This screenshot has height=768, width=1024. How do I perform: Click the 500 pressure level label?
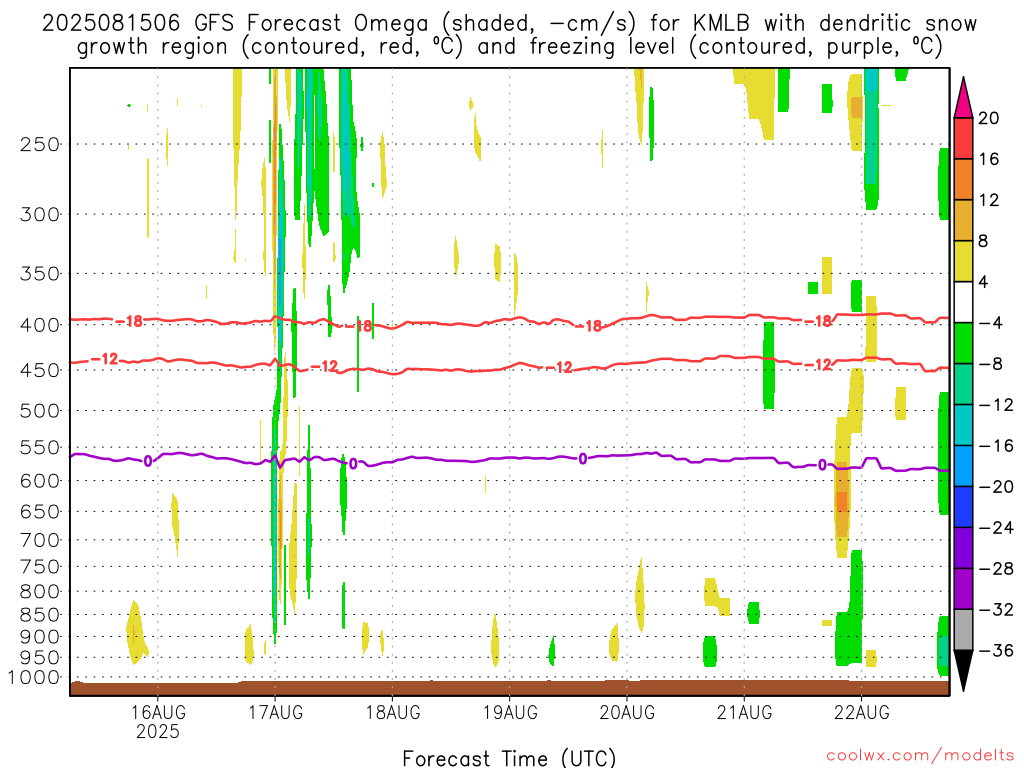pyautogui.click(x=40, y=411)
